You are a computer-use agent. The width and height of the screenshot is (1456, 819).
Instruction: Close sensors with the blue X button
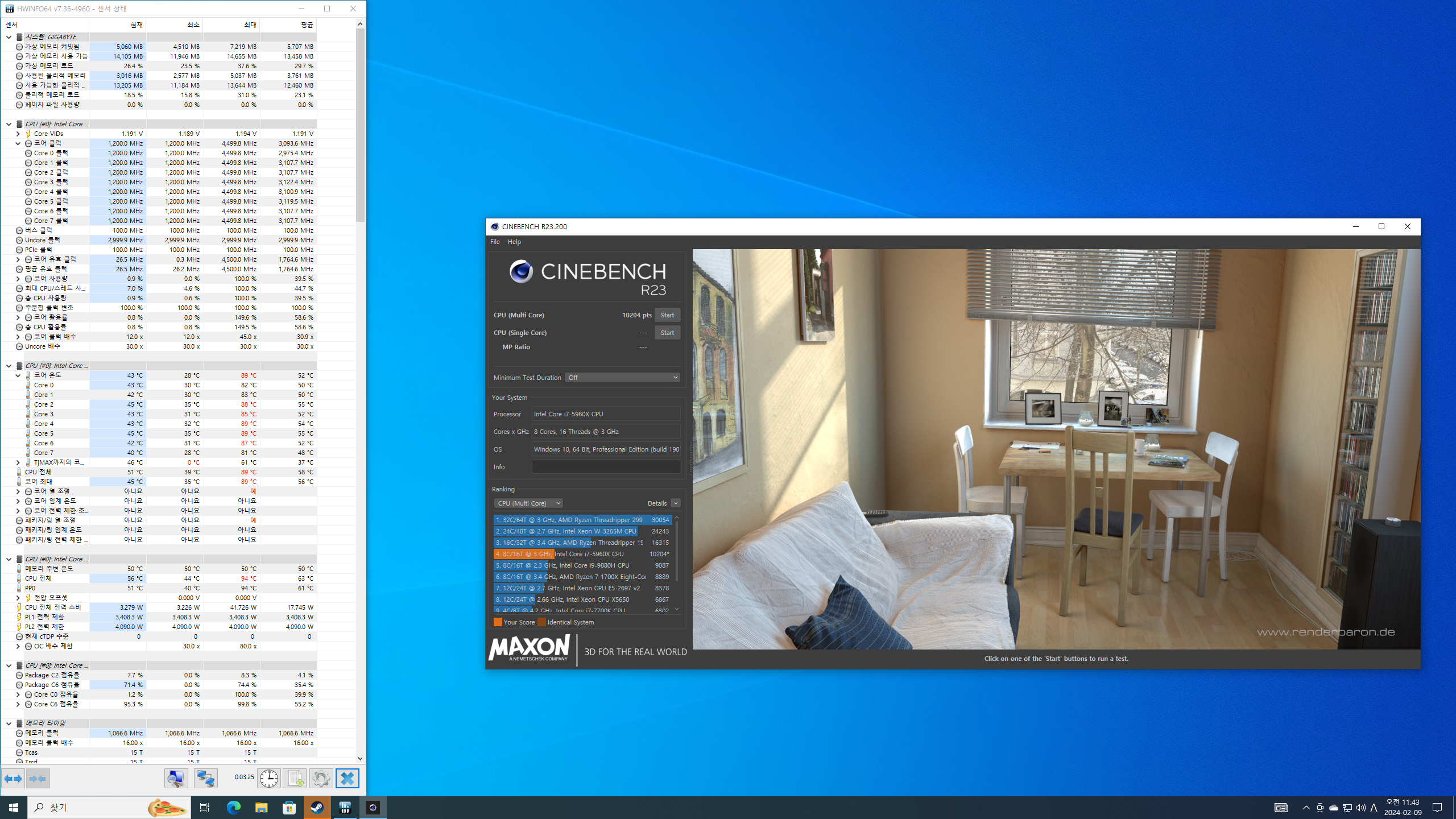(347, 779)
